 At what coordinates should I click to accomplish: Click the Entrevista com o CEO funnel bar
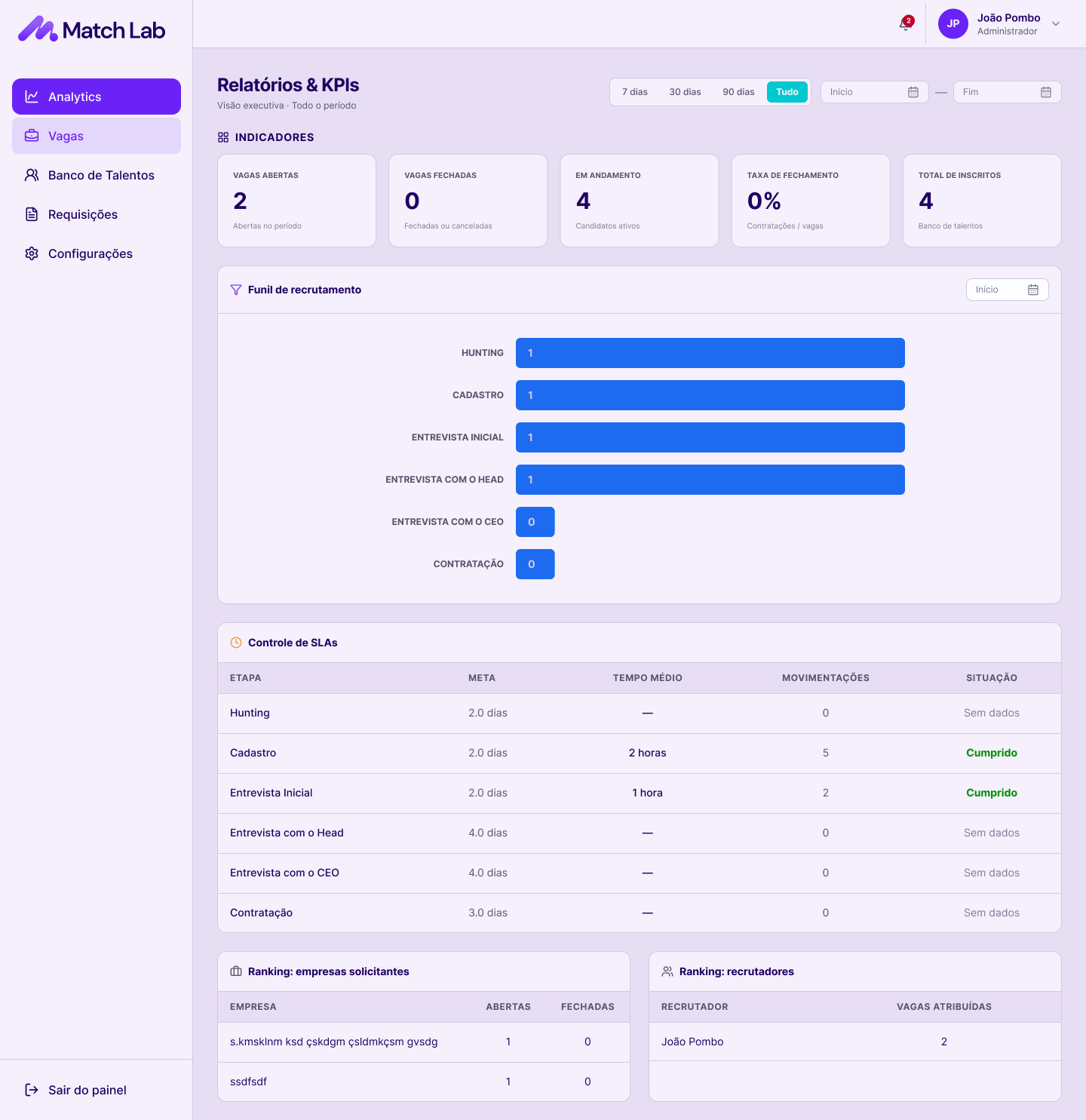pyautogui.click(x=535, y=522)
